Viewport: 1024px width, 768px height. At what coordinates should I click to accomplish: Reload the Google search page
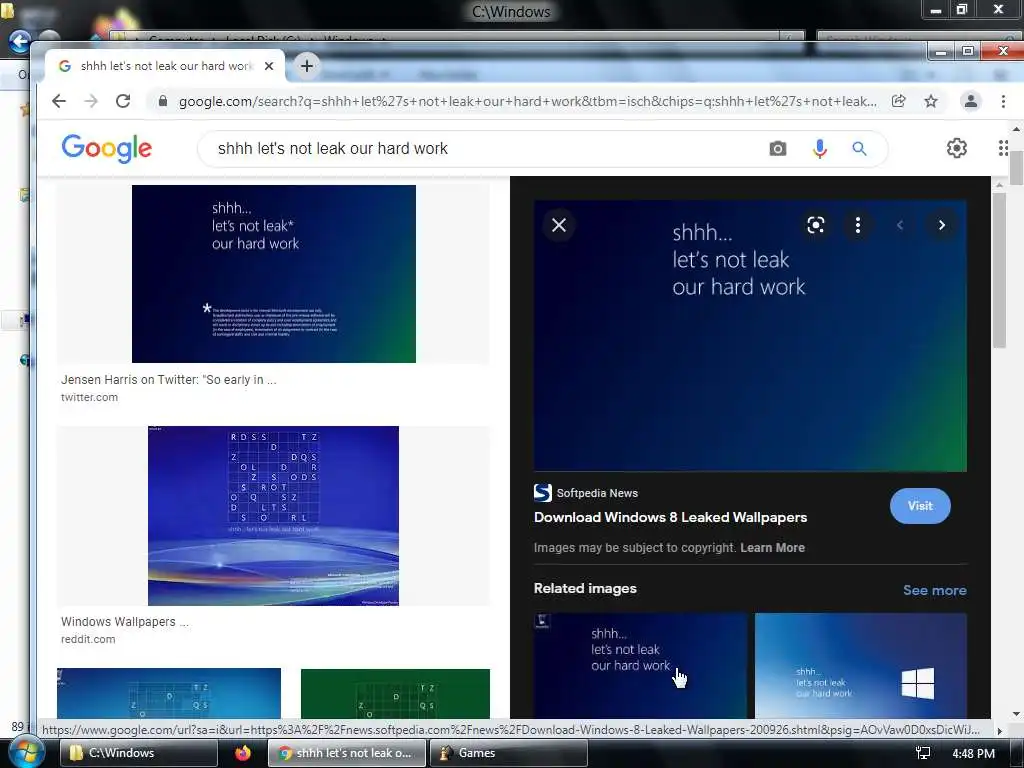pos(123,101)
